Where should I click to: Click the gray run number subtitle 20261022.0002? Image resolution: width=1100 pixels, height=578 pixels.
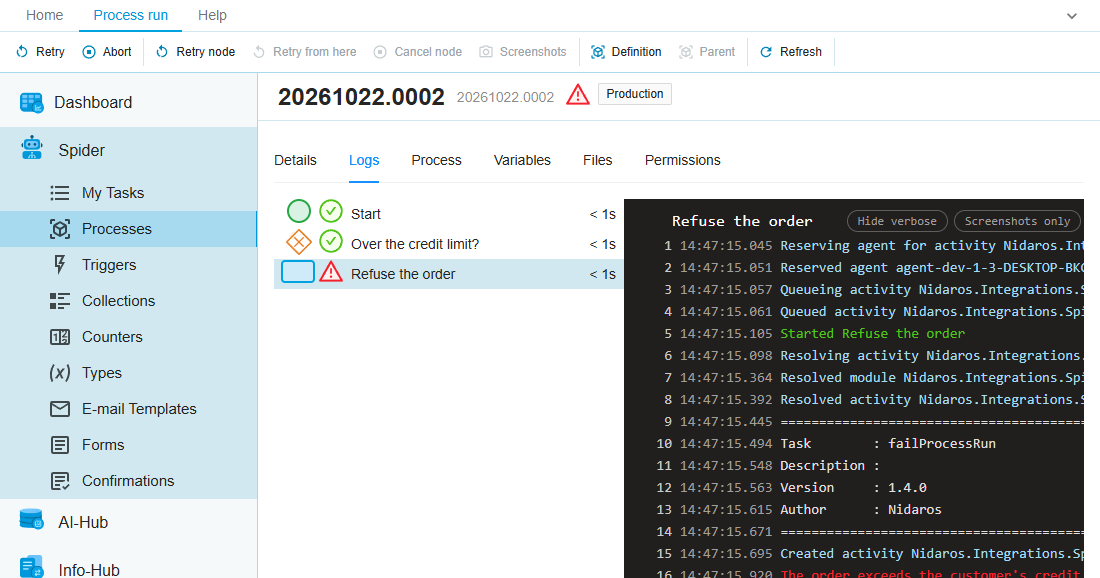click(505, 97)
